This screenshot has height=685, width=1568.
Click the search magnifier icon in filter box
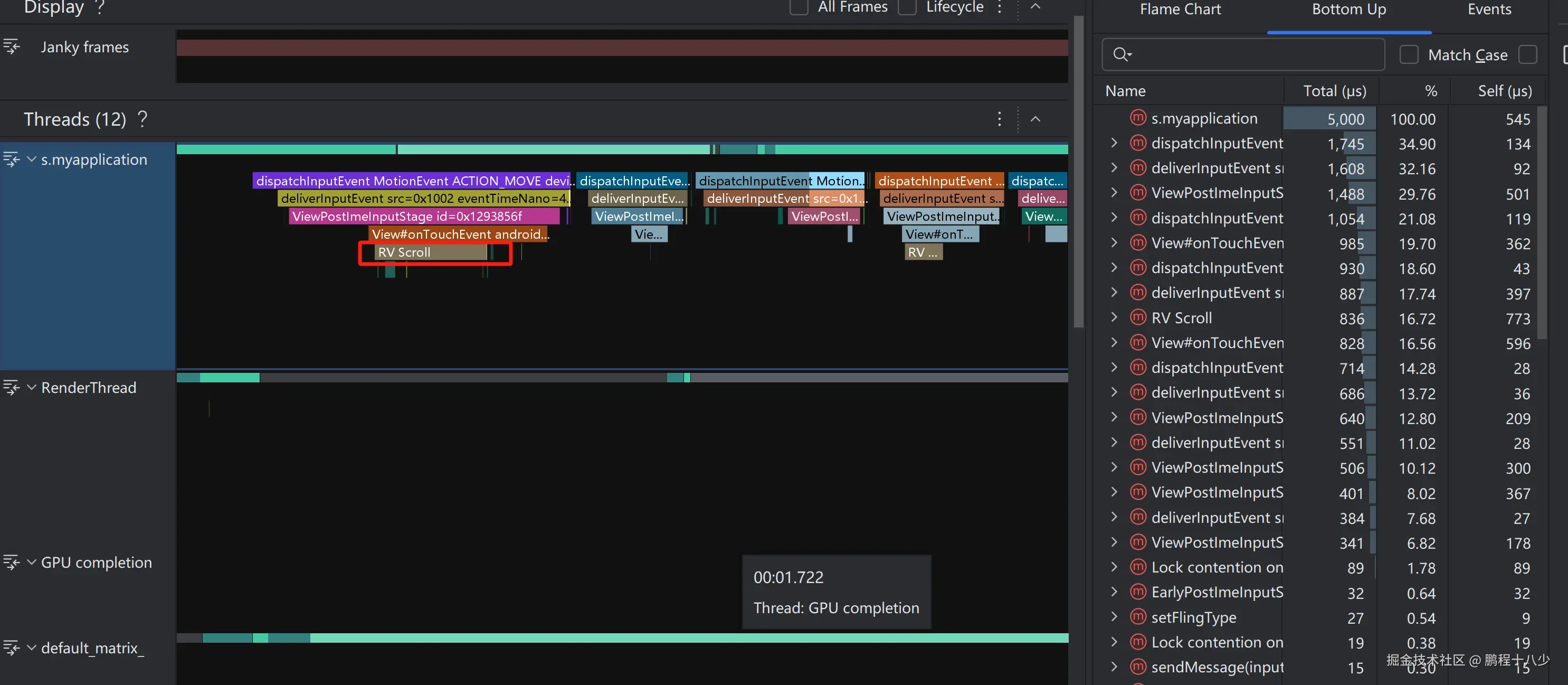point(1120,54)
